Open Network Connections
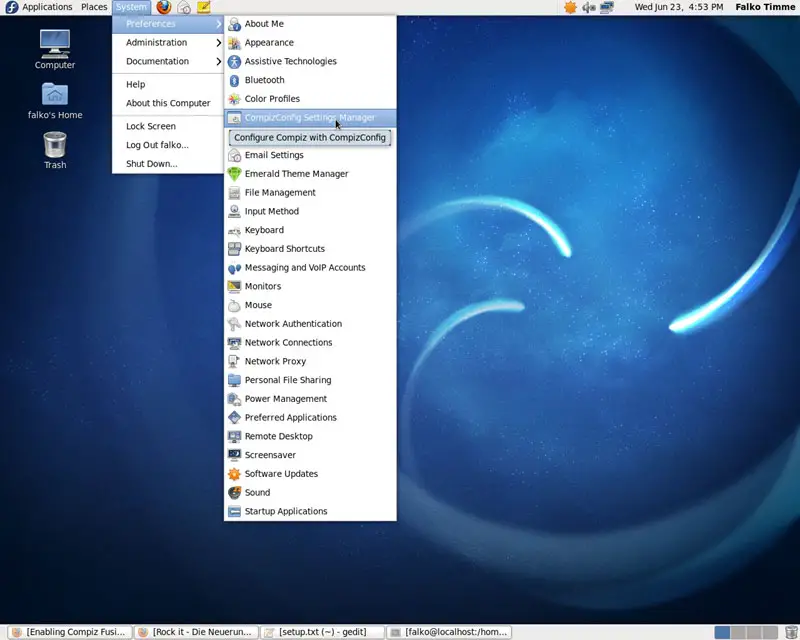 [x=310, y=342]
